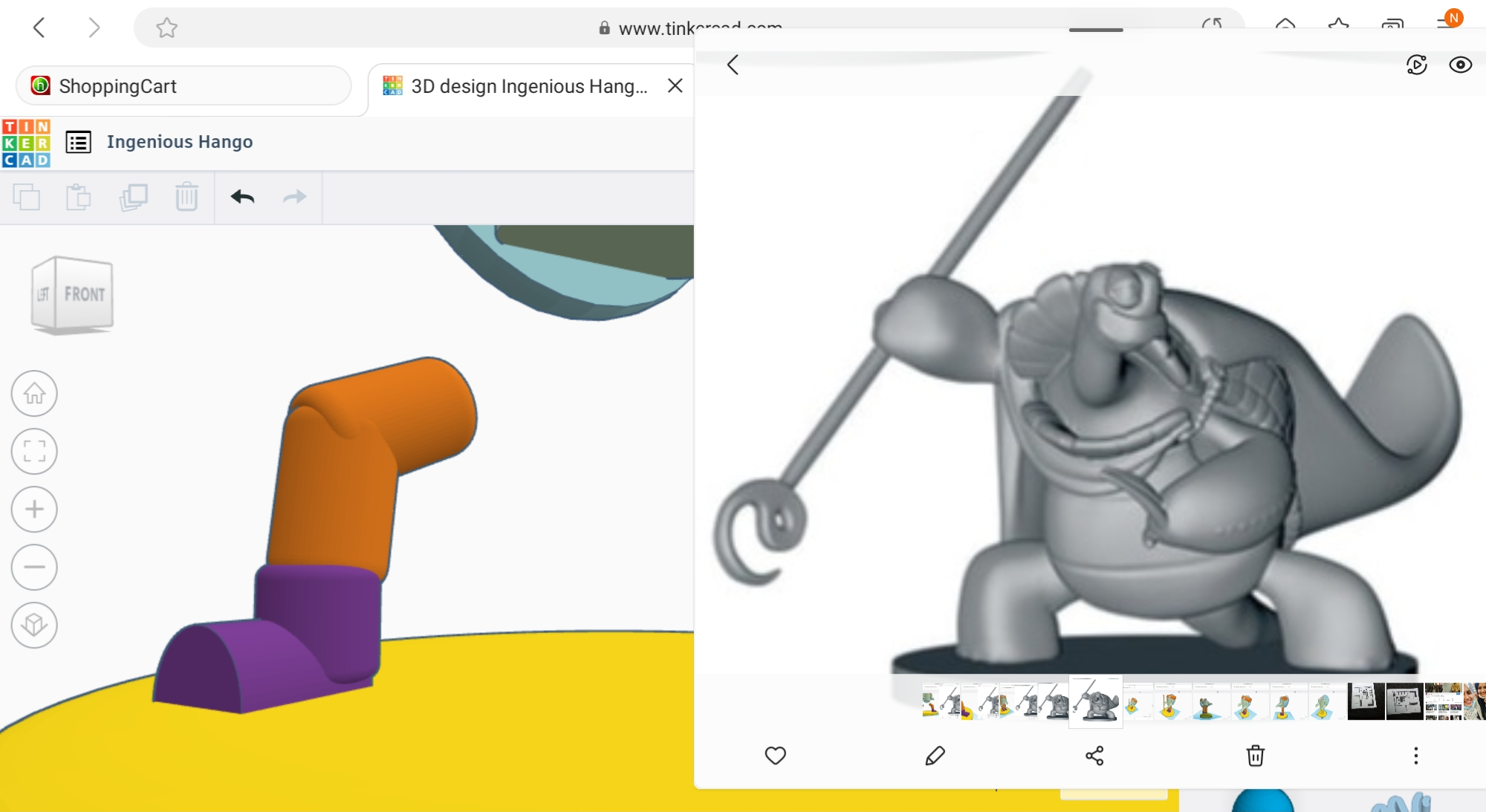Image resolution: width=1486 pixels, height=812 pixels.
Task: Open the design list menu icon
Action: 78,142
